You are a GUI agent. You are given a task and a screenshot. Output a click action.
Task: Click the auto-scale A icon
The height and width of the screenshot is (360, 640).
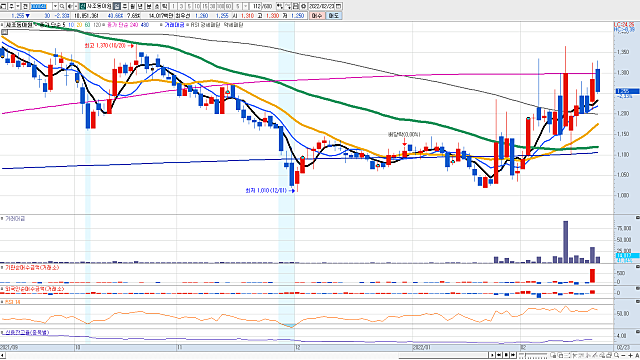pyautogui.click(x=637, y=356)
